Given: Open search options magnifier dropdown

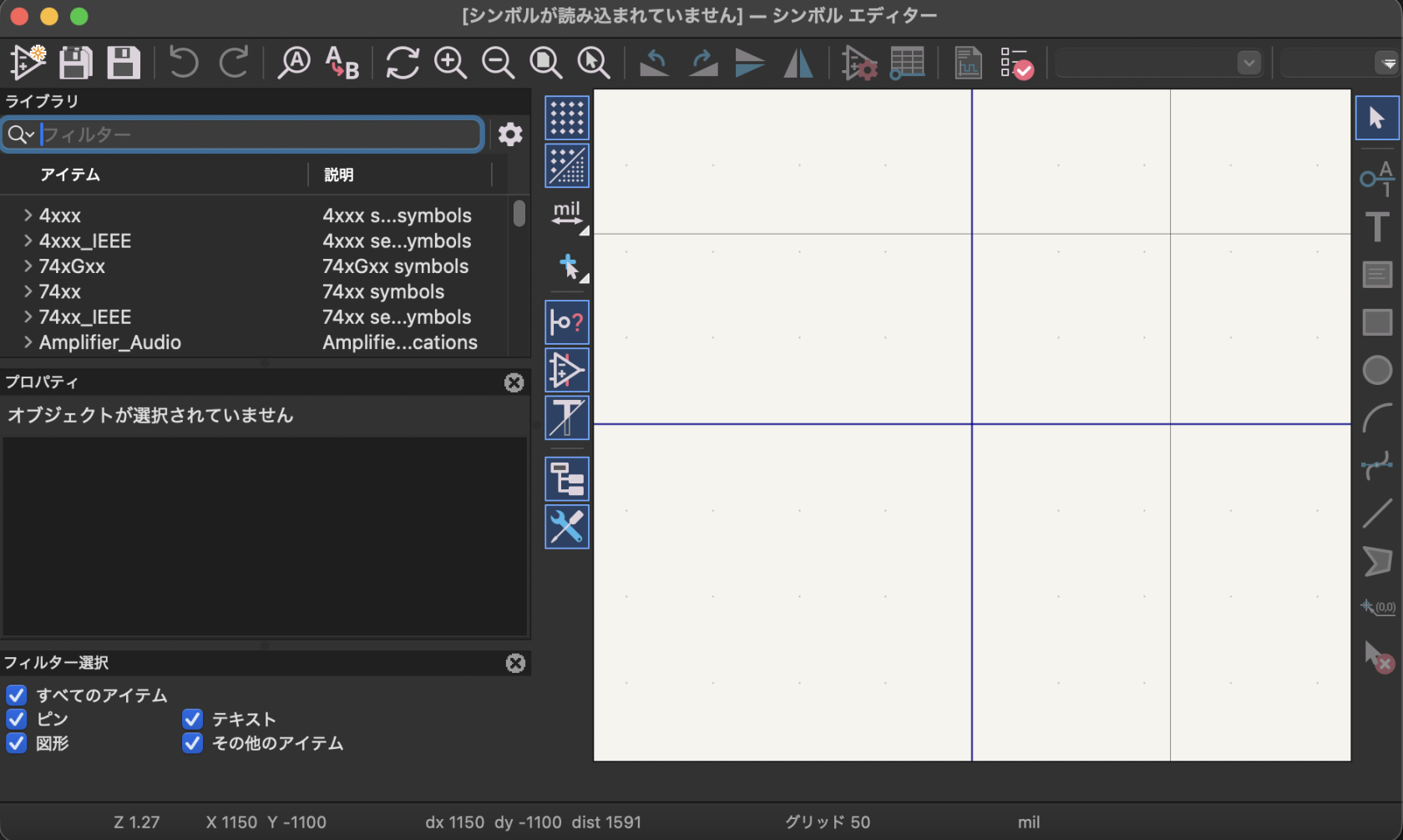Looking at the screenshot, I should click(21, 134).
